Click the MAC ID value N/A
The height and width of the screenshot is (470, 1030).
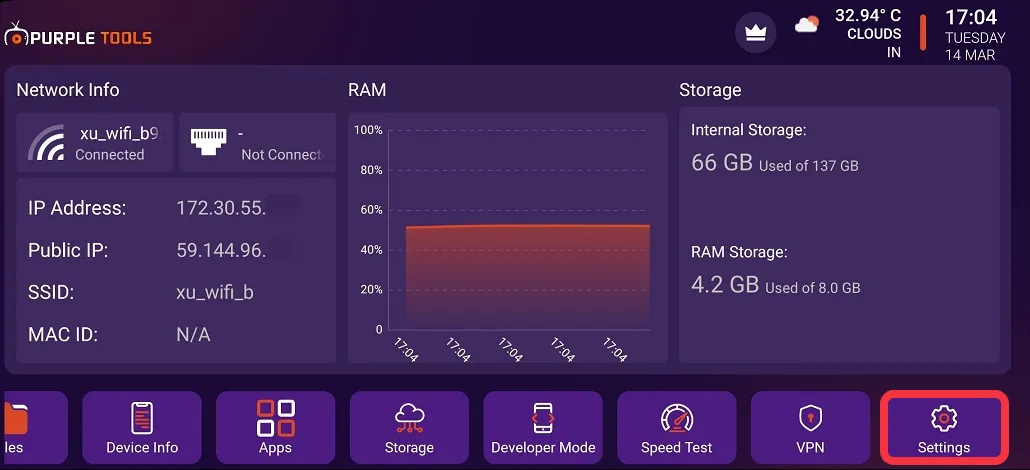(193, 335)
